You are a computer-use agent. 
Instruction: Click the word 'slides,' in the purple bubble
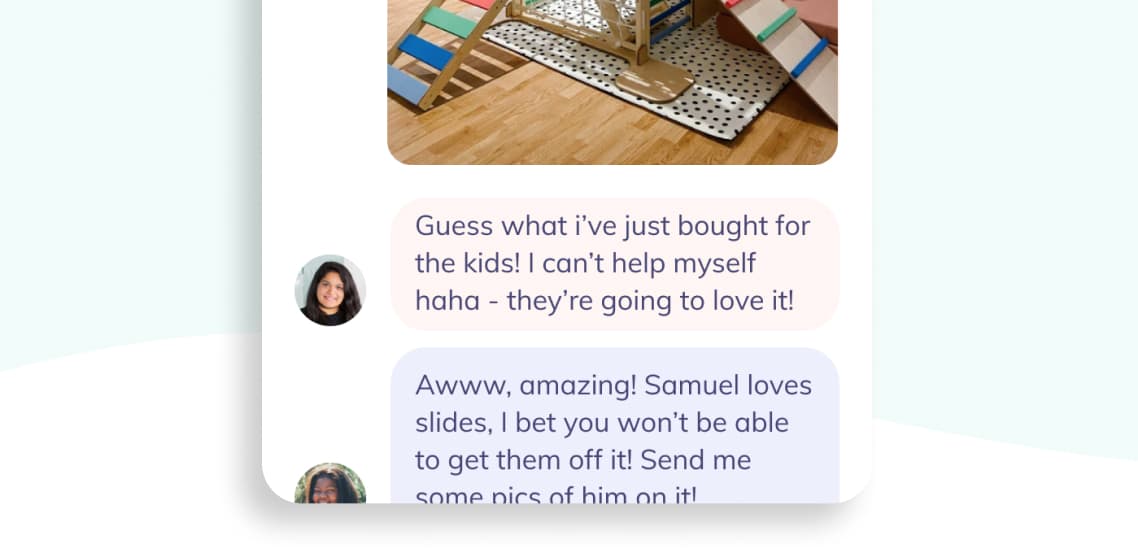pyautogui.click(x=454, y=423)
